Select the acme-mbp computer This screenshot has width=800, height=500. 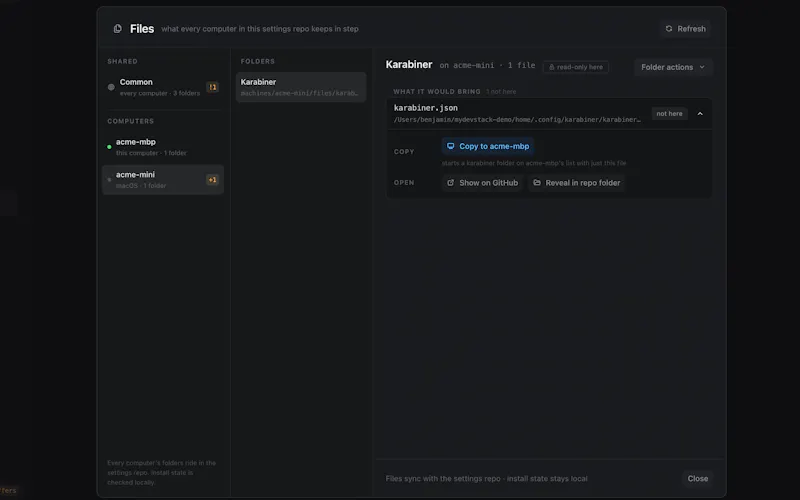[163, 147]
